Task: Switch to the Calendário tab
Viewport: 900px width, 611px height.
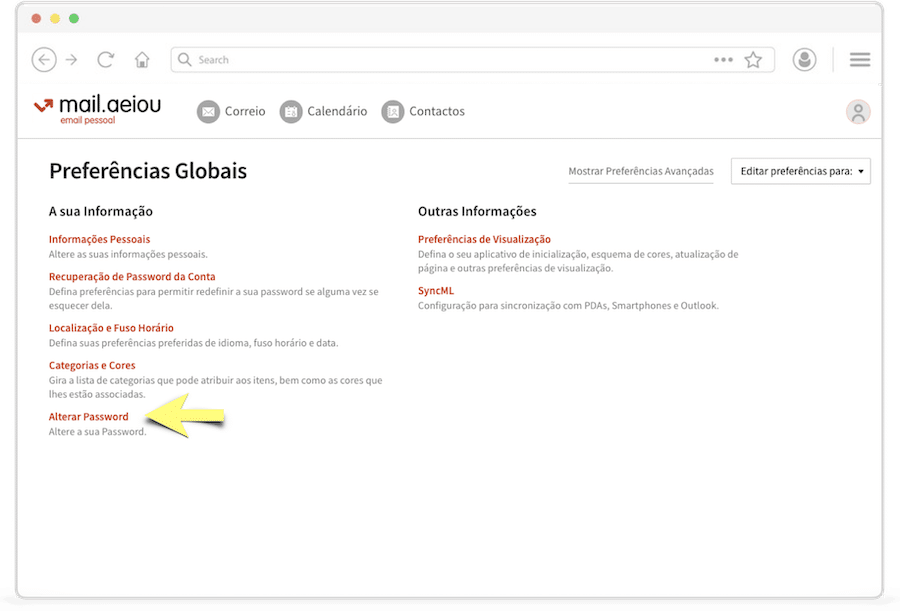Action: (x=324, y=111)
